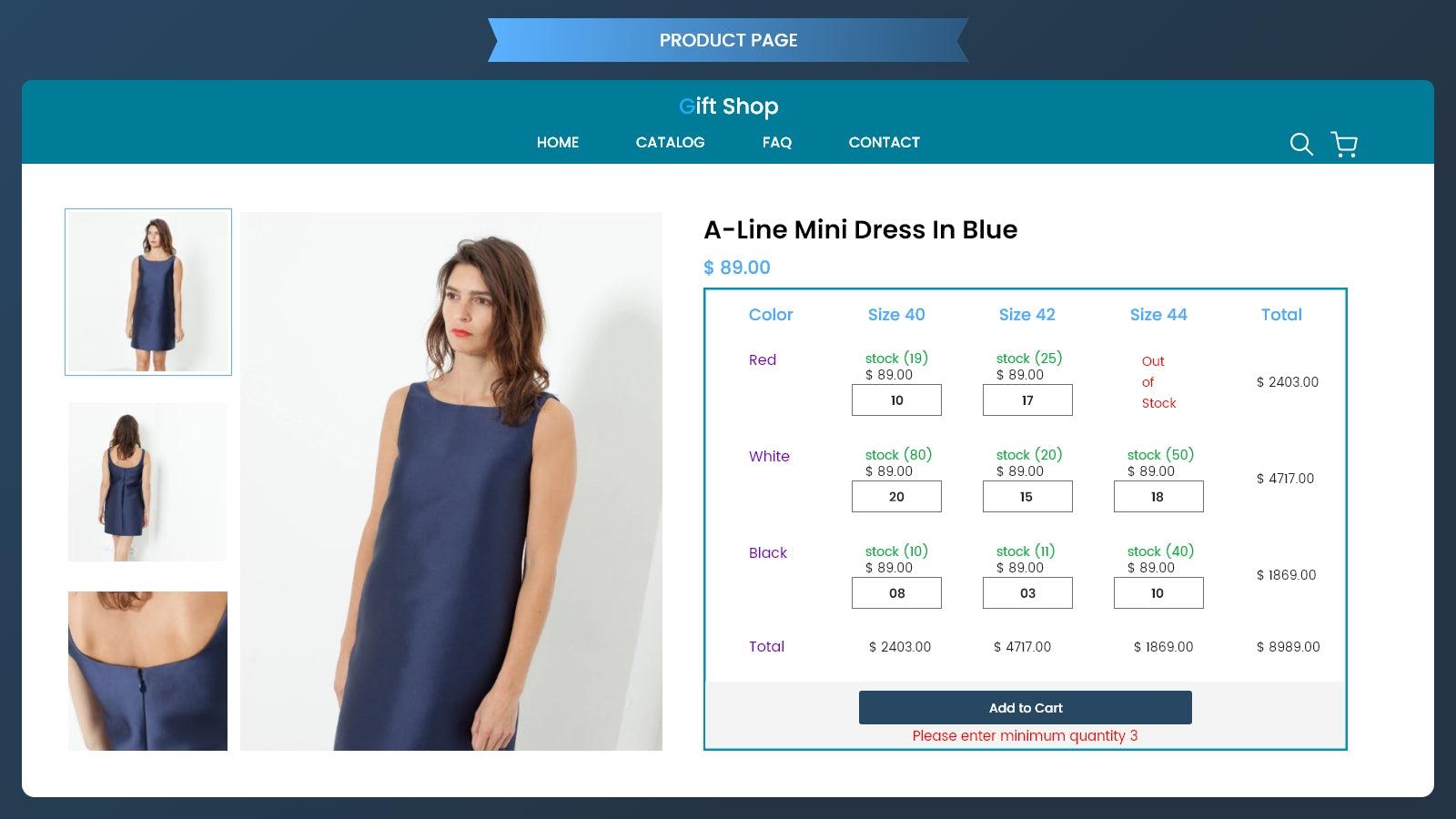Go to the HOME menu item
The height and width of the screenshot is (819, 1456).
pos(558,142)
